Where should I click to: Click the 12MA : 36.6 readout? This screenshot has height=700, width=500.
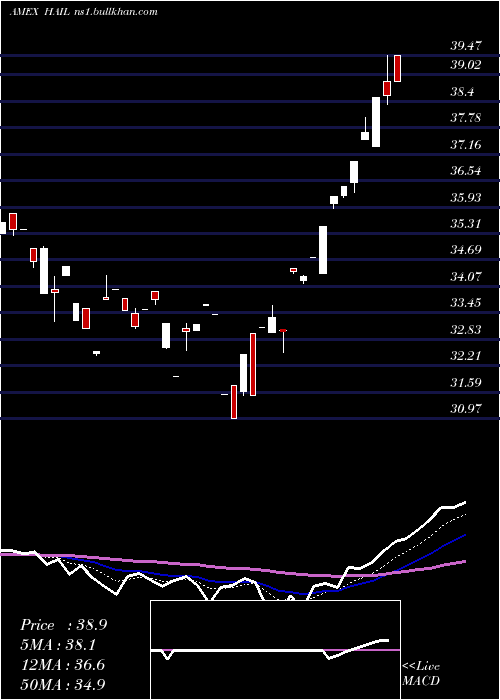[x=62, y=665]
